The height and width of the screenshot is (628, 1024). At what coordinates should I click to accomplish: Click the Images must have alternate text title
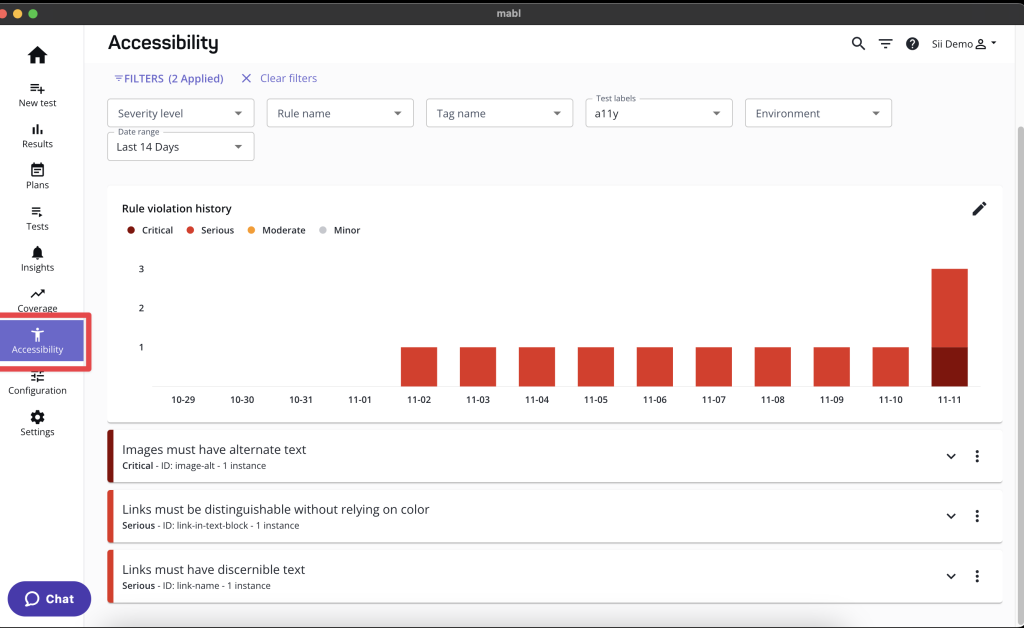coord(214,450)
